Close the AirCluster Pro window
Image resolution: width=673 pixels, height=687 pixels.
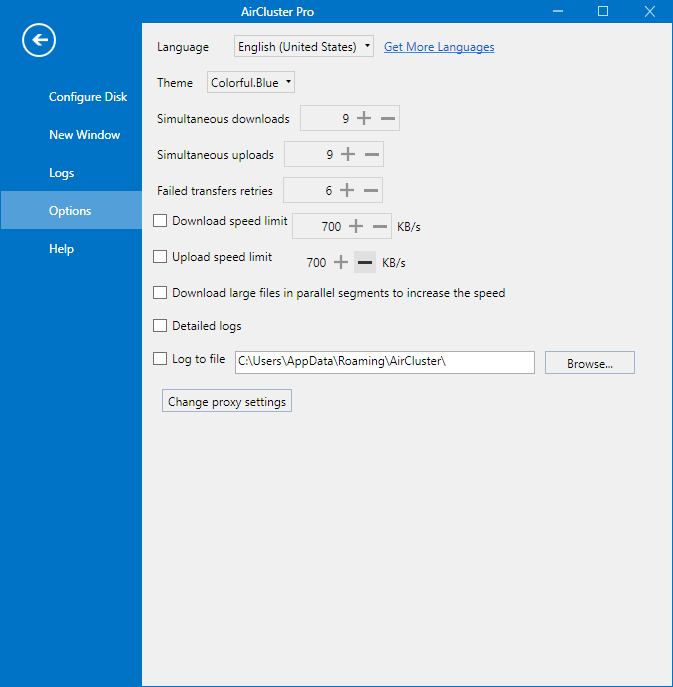click(650, 11)
